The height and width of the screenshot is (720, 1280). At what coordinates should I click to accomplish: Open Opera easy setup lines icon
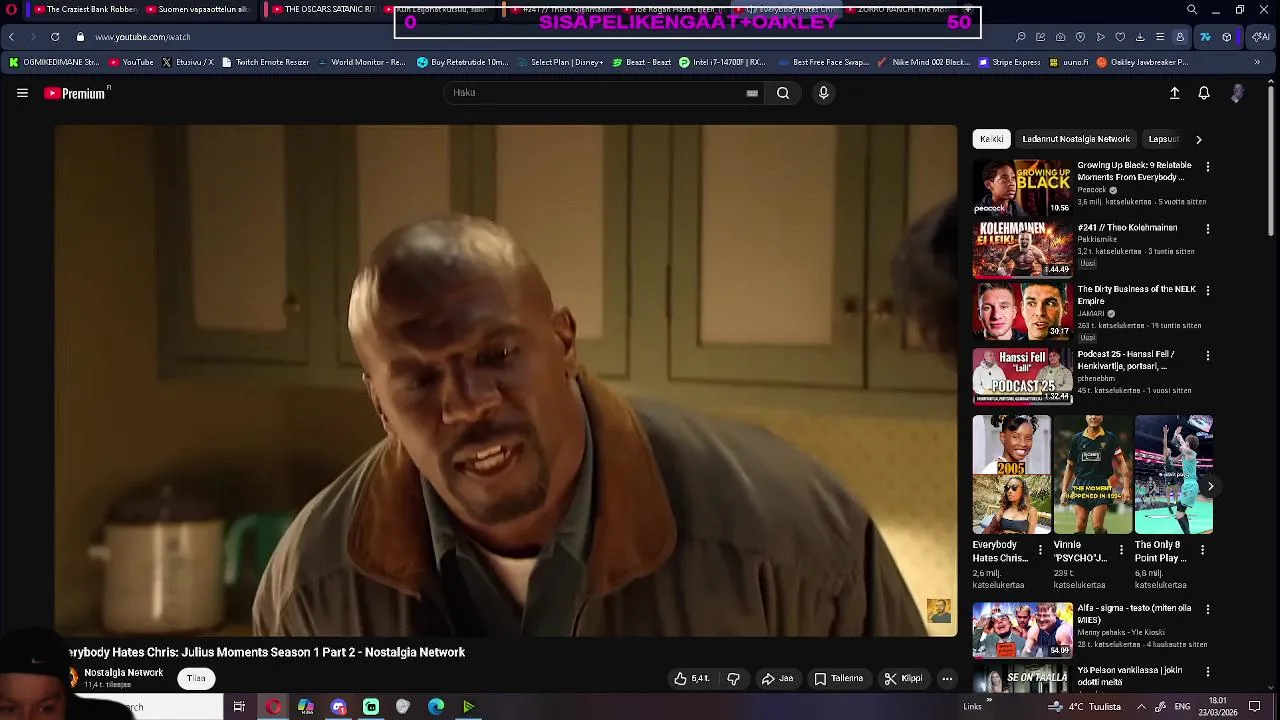point(1160,37)
